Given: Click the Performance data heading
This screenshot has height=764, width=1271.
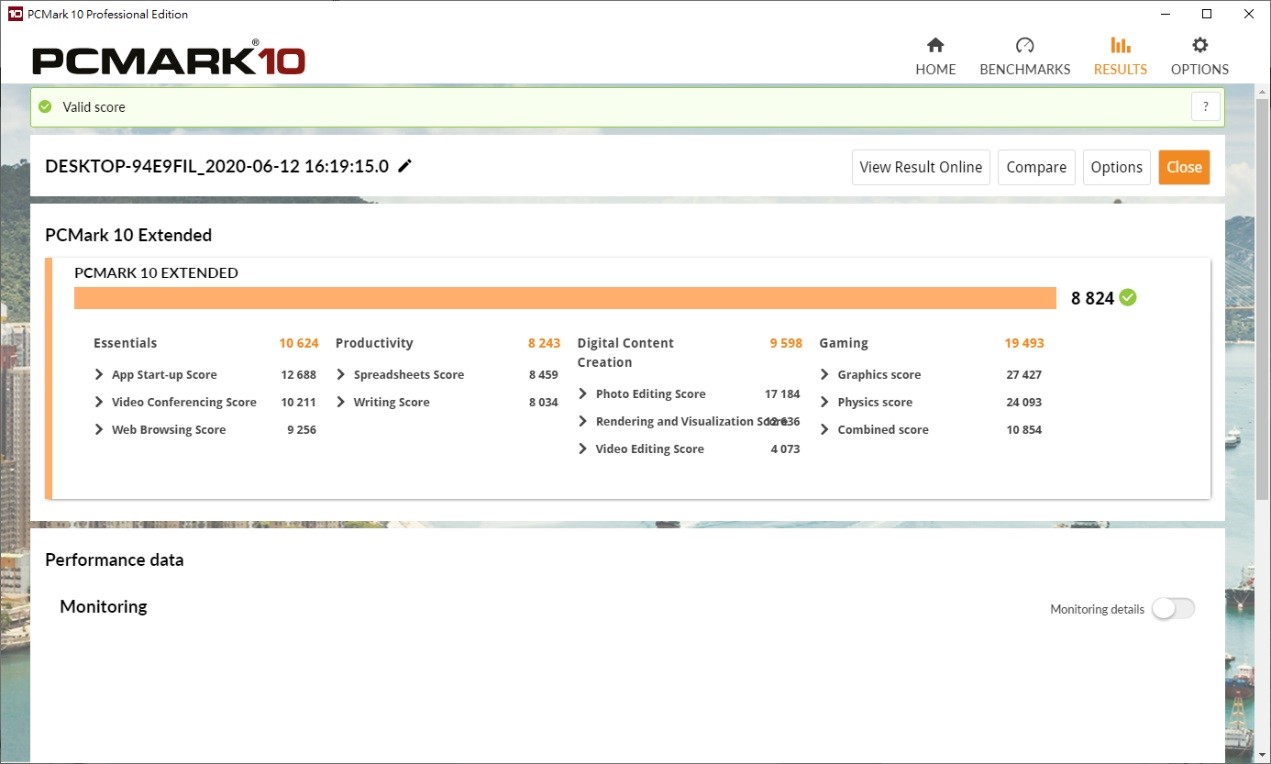Looking at the screenshot, I should pos(114,560).
